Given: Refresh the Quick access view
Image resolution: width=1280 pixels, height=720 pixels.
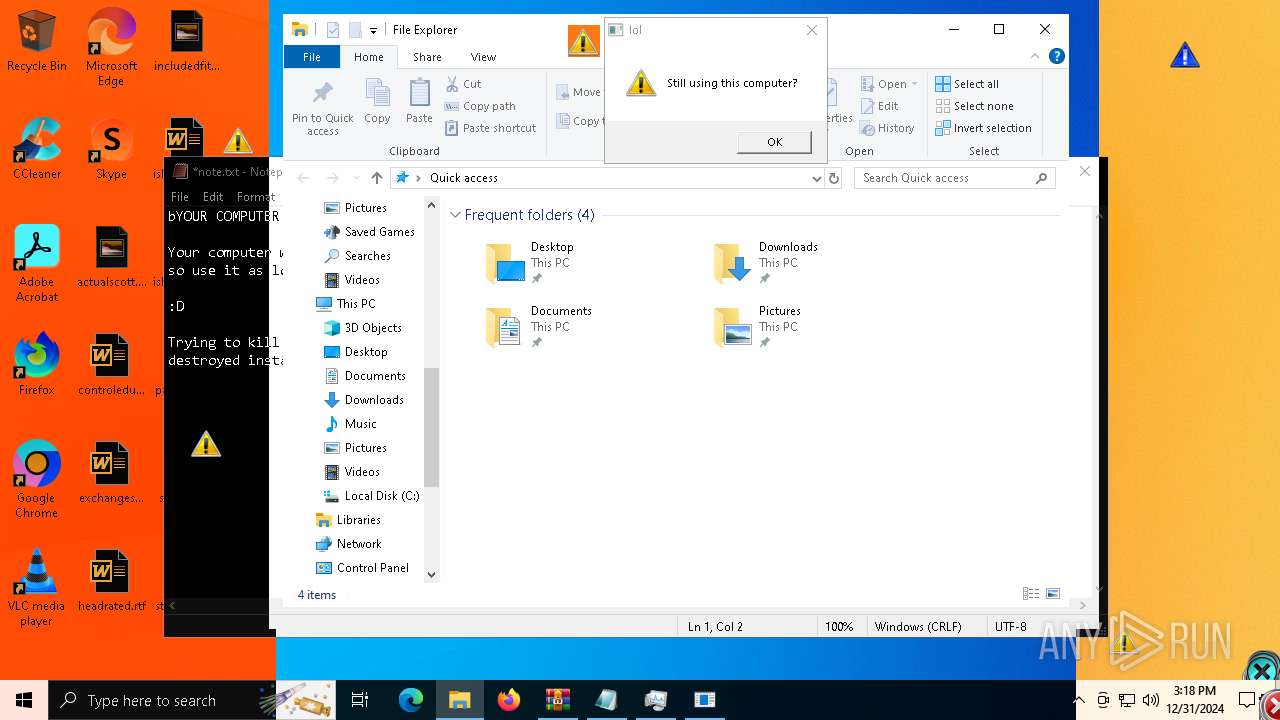Looking at the screenshot, I should point(834,178).
